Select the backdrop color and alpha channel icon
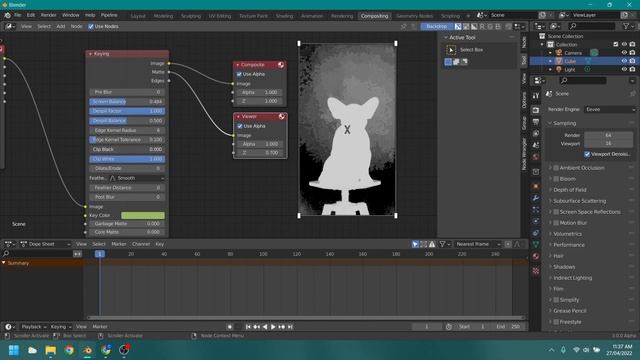This screenshot has width=640, height=360. click(x=458, y=27)
